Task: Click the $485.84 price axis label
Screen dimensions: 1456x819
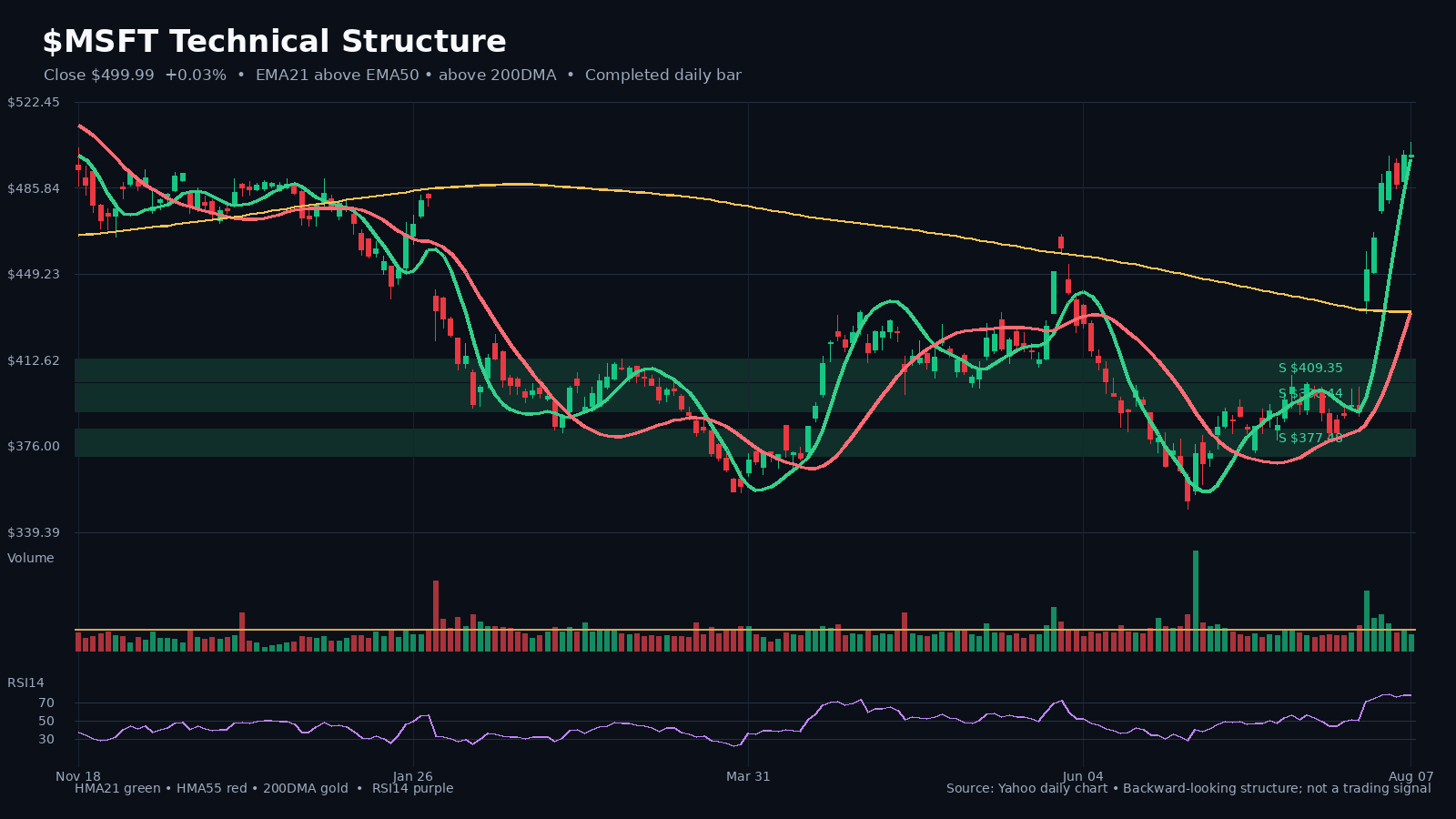Action: [x=34, y=188]
